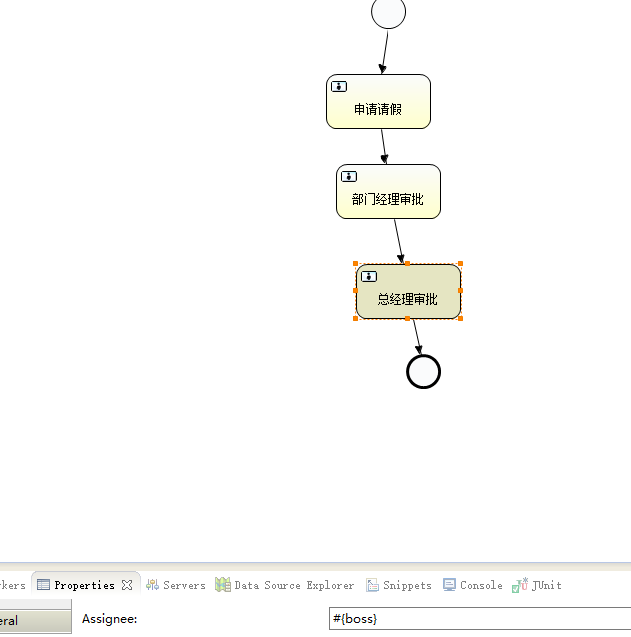This screenshot has width=631, height=637.
Task: Click the Console monitor icon
Action: [x=449, y=585]
